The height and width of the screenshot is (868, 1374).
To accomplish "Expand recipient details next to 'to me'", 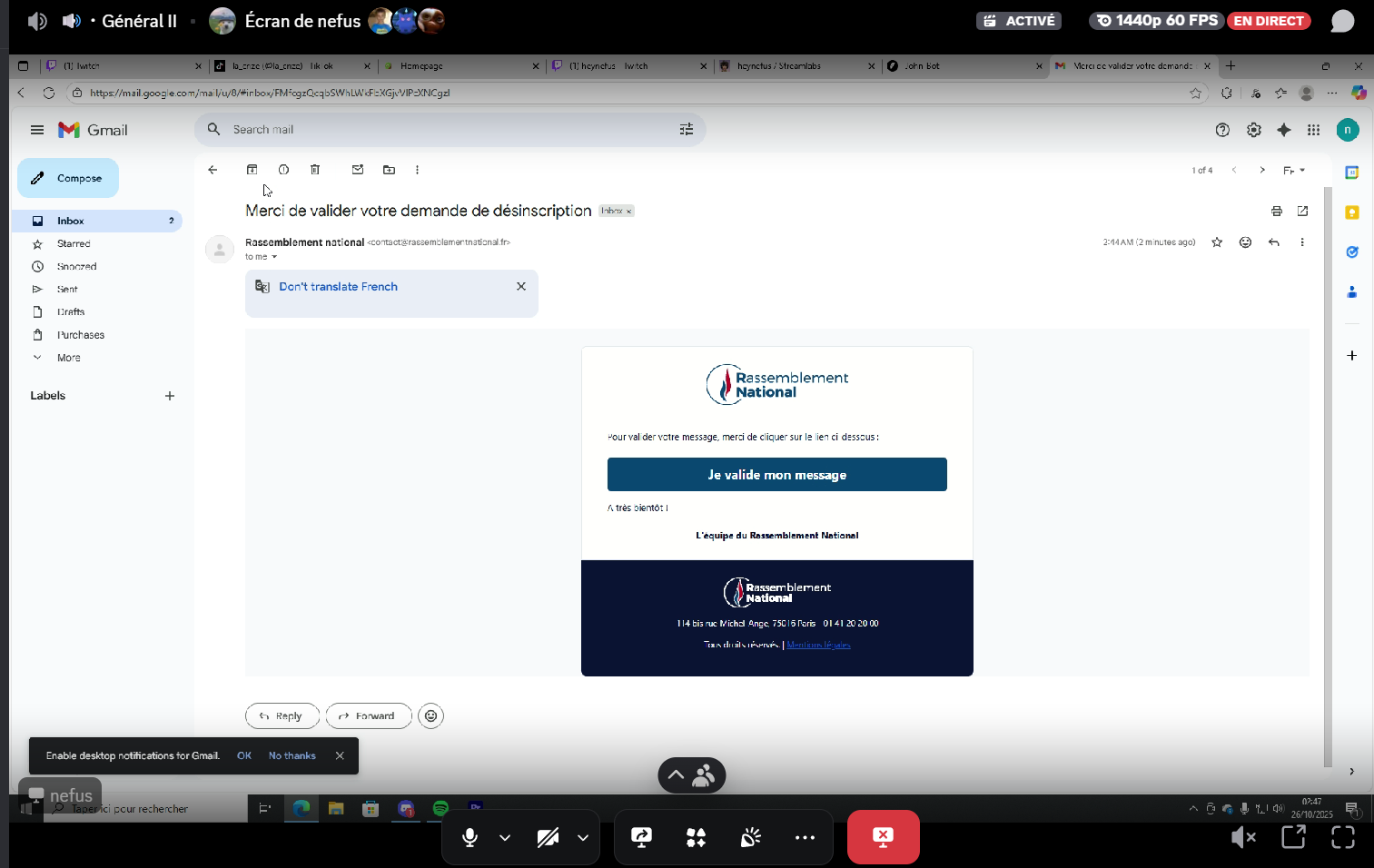I will coord(274,257).
